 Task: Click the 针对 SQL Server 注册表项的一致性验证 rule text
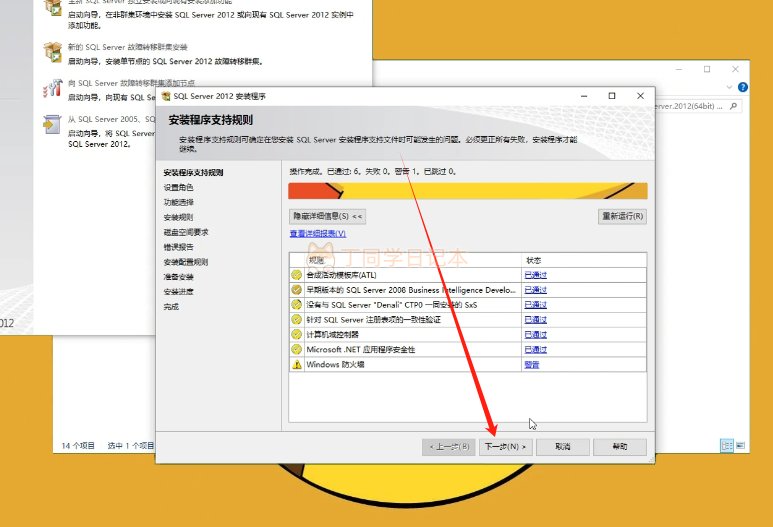(x=373, y=319)
